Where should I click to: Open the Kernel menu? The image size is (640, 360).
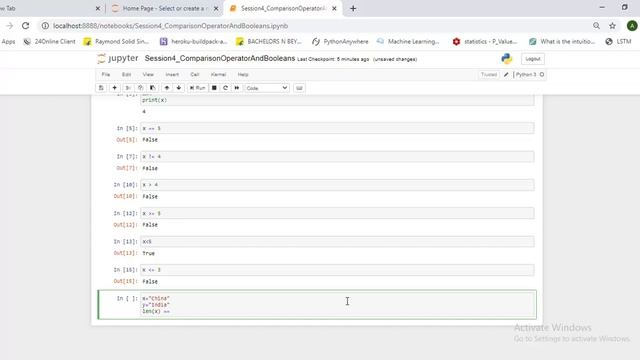(218, 74)
